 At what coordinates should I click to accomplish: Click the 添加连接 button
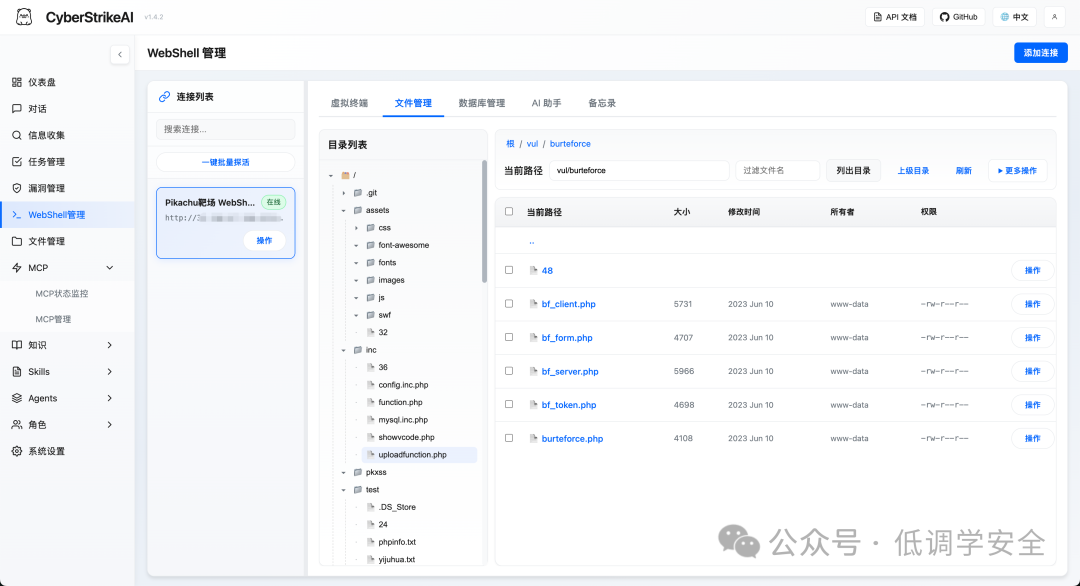[1041, 53]
